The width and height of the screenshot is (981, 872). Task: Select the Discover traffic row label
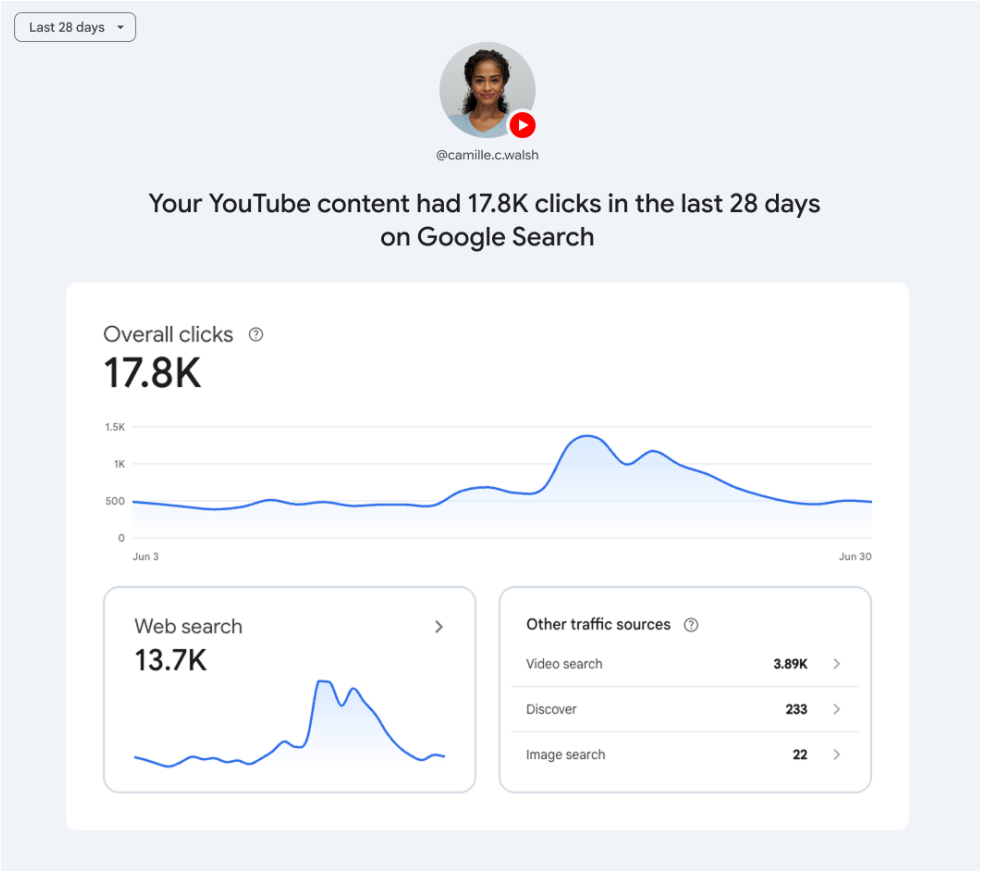click(551, 709)
